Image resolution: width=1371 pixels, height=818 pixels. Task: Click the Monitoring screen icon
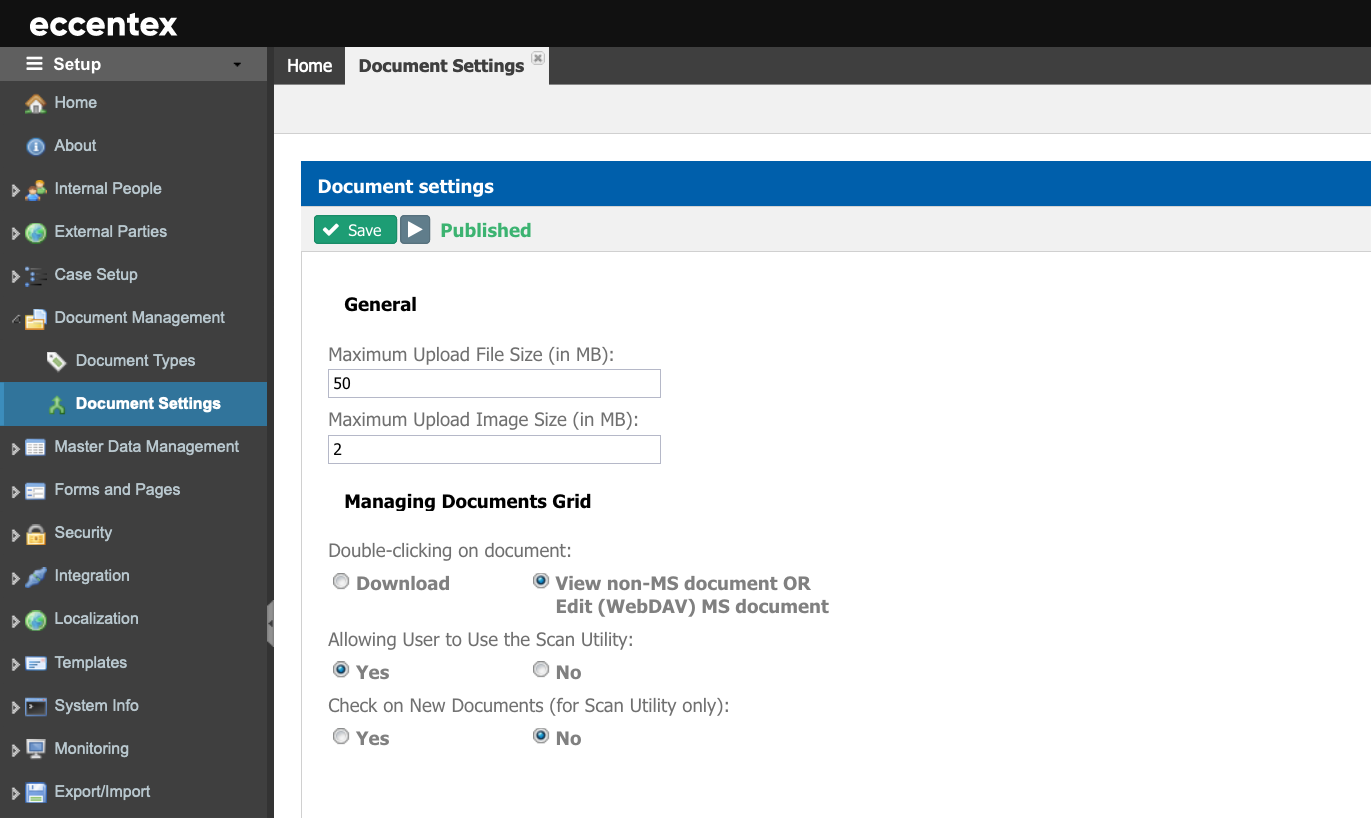click(36, 749)
